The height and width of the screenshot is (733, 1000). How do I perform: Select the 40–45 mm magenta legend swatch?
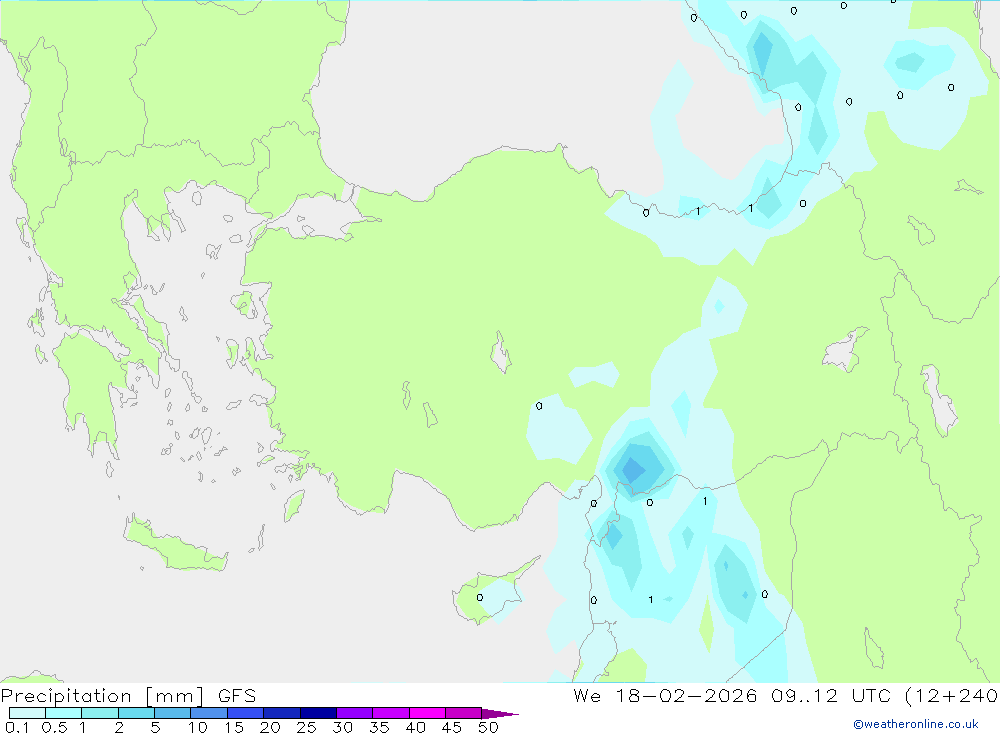pyautogui.click(x=427, y=713)
